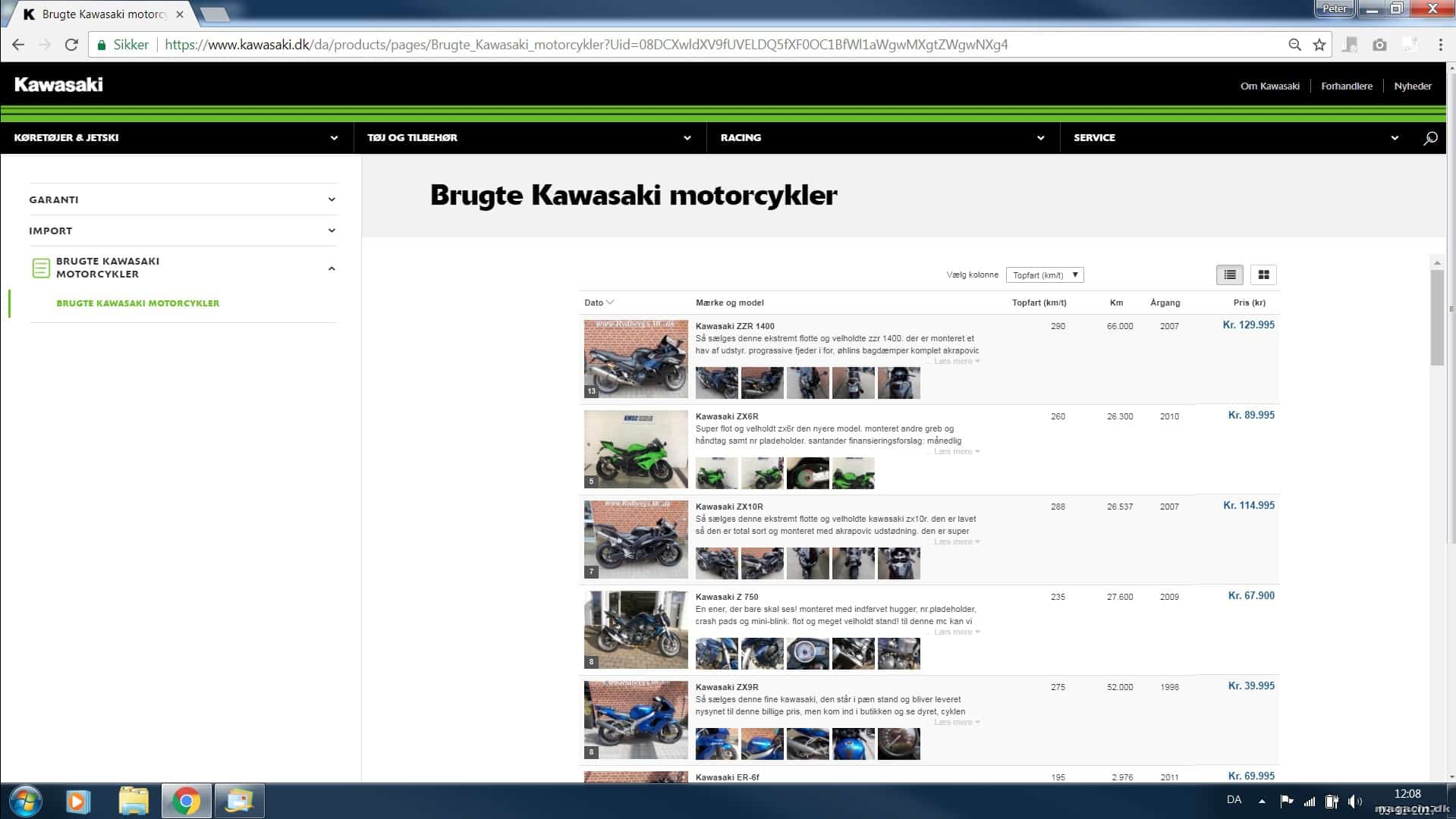This screenshot has height=819, width=1456.
Task: Click price Kr. 129.995
Action: 1248,325
